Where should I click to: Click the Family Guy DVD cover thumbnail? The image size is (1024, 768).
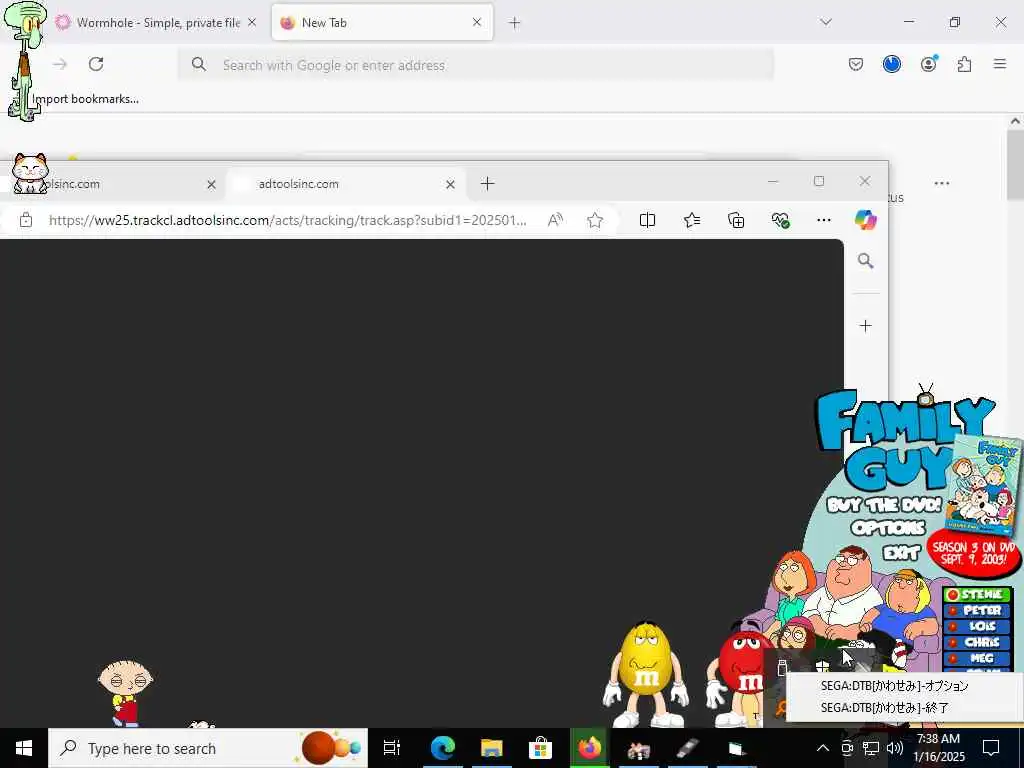click(x=983, y=485)
